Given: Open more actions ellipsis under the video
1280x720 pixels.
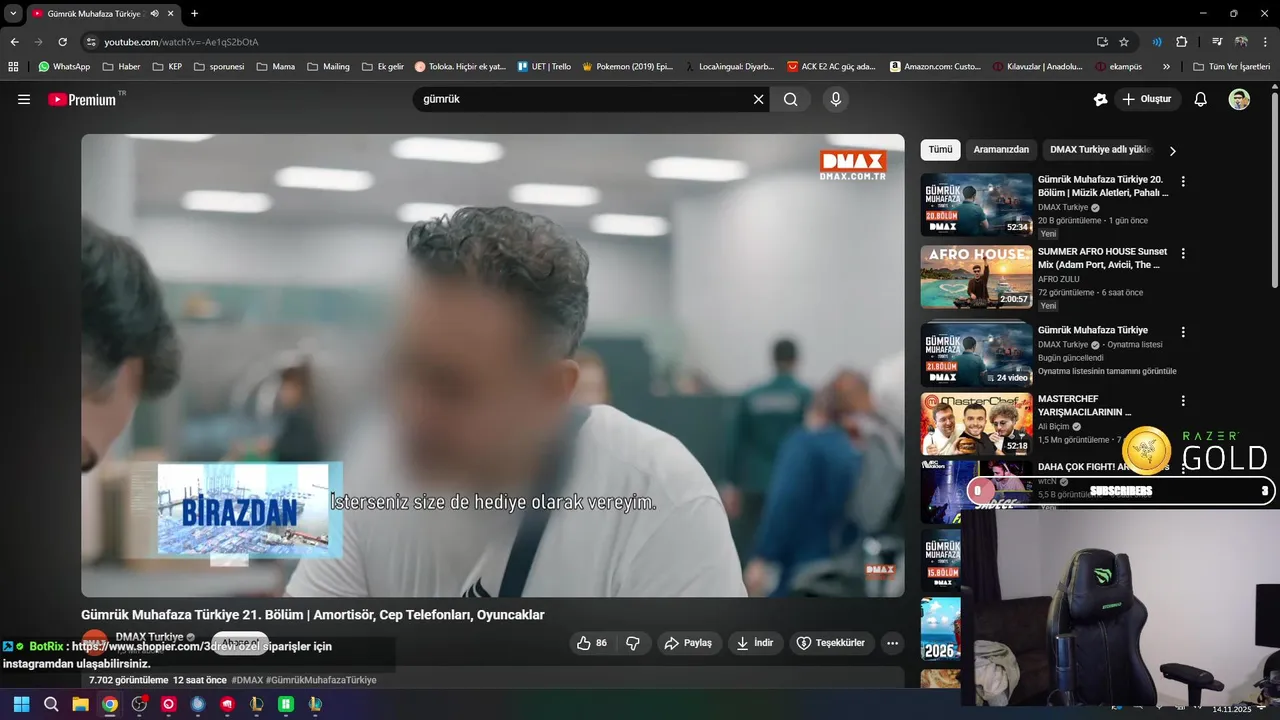Looking at the screenshot, I should pos(893,643).
